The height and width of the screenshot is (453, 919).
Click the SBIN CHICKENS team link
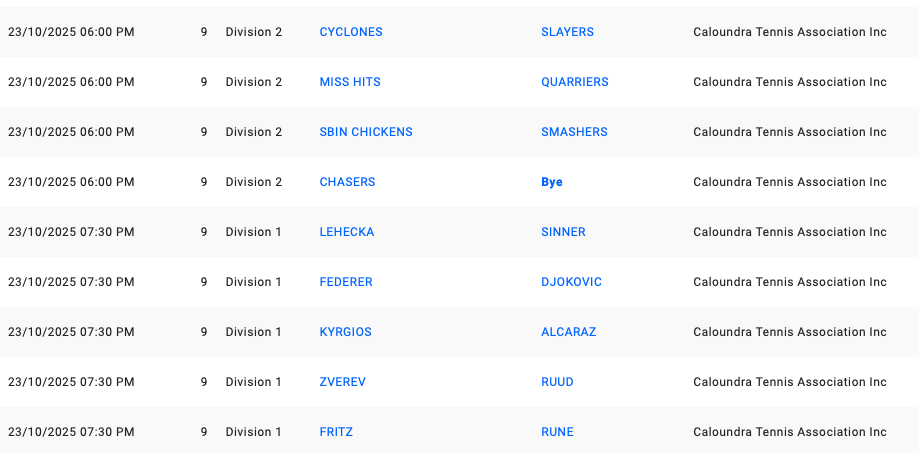point(365,132)
